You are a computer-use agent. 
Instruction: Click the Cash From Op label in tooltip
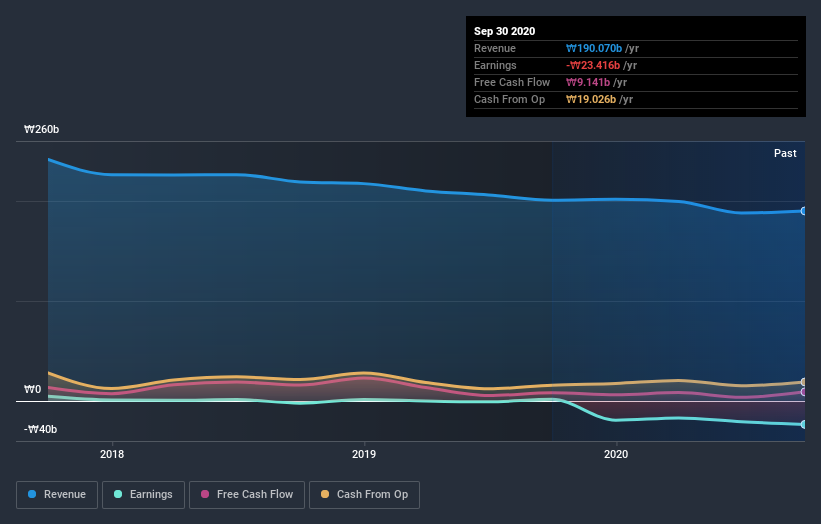(509, 99)
